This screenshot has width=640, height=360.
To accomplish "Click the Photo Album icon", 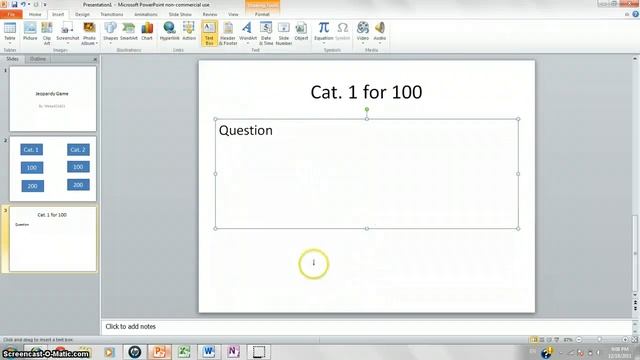I will (89, 28).
